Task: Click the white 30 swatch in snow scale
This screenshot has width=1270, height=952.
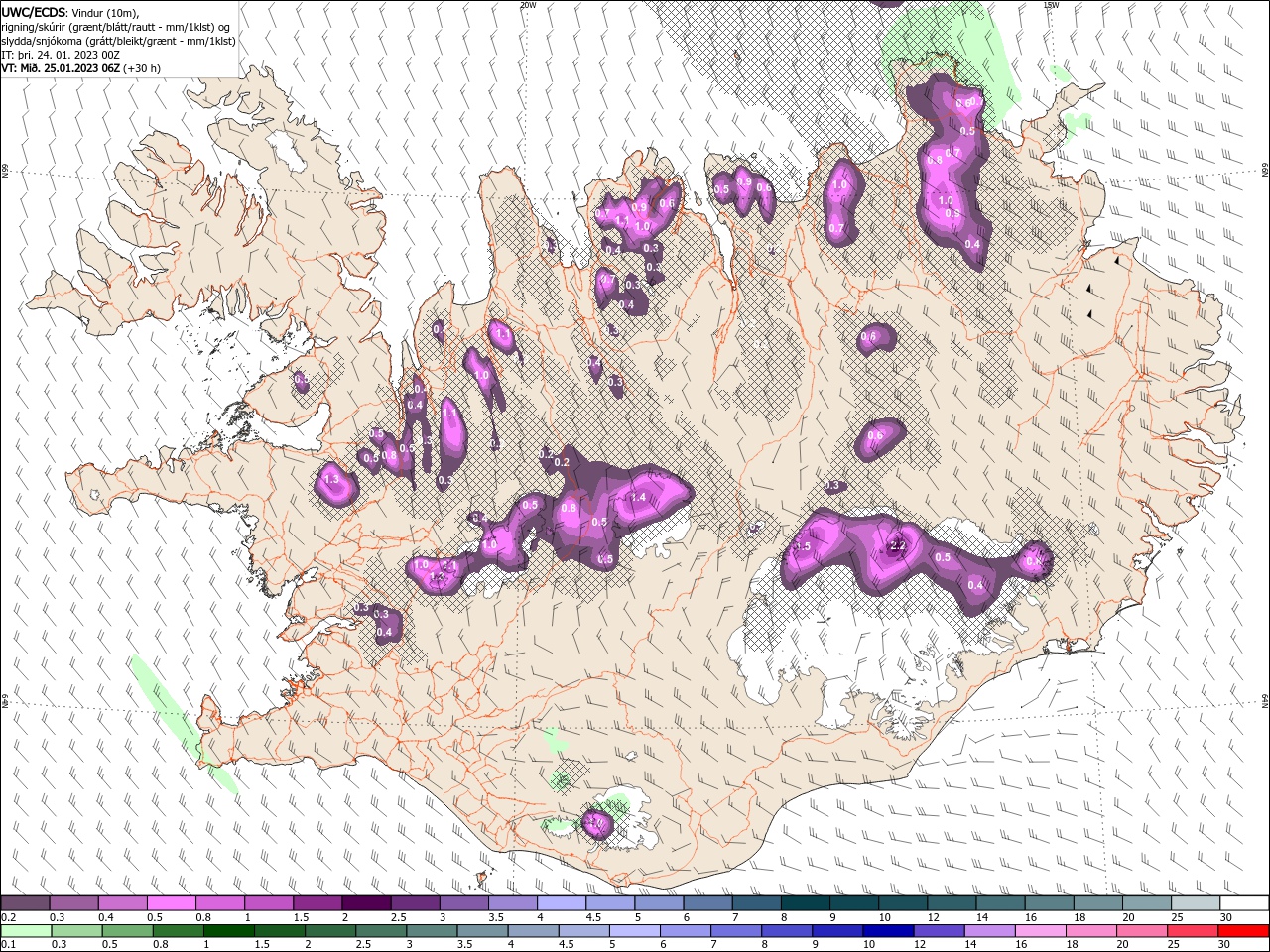Action: click(1244, 902)
